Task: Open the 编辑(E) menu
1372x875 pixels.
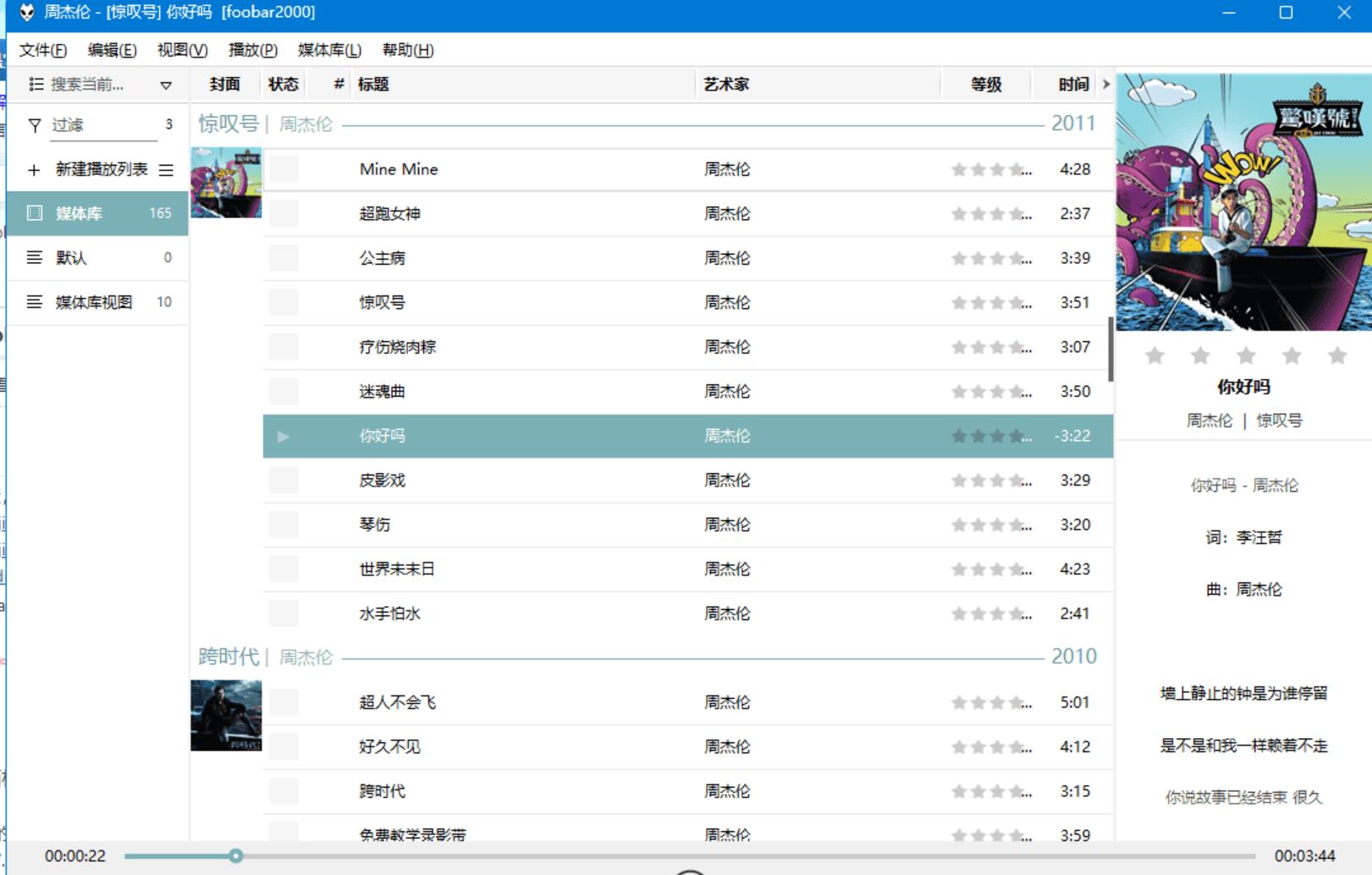Action: 112,50
